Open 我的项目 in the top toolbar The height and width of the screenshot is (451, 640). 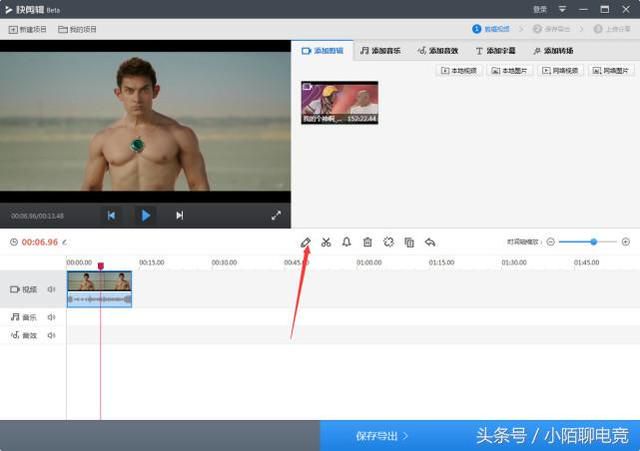[77, 29]
